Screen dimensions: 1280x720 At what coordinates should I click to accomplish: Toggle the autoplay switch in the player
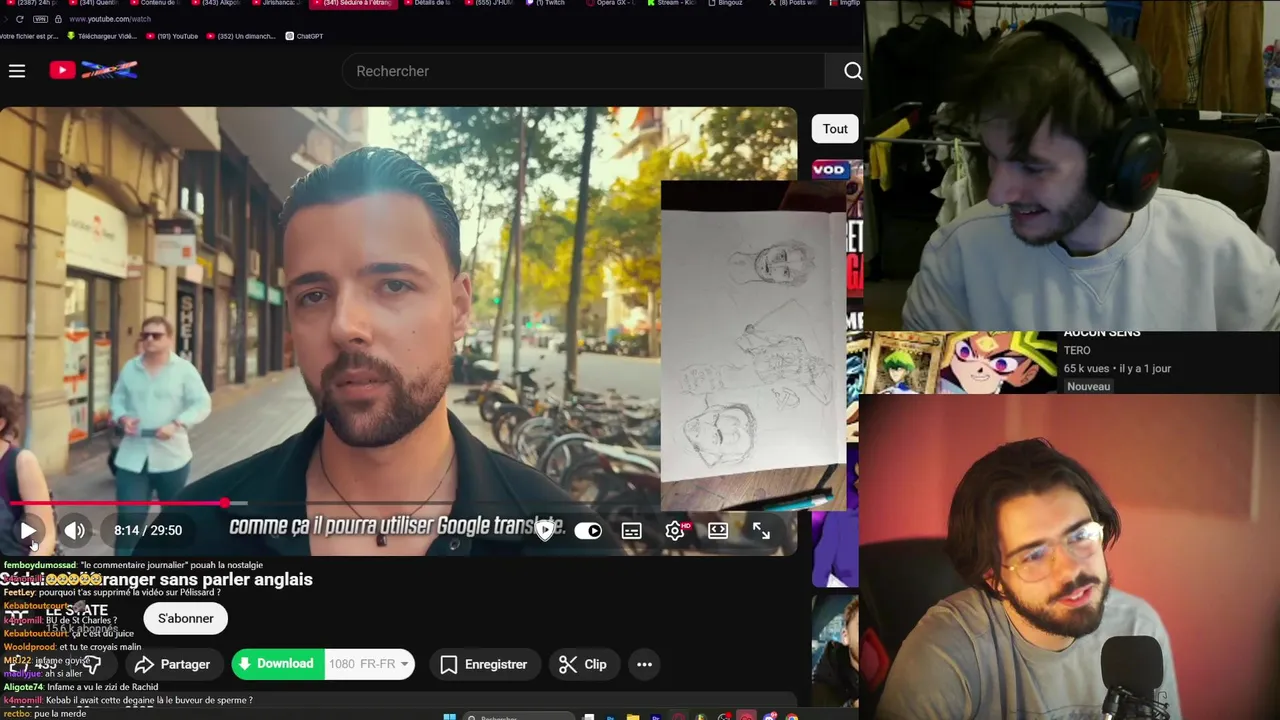[588, 531]
